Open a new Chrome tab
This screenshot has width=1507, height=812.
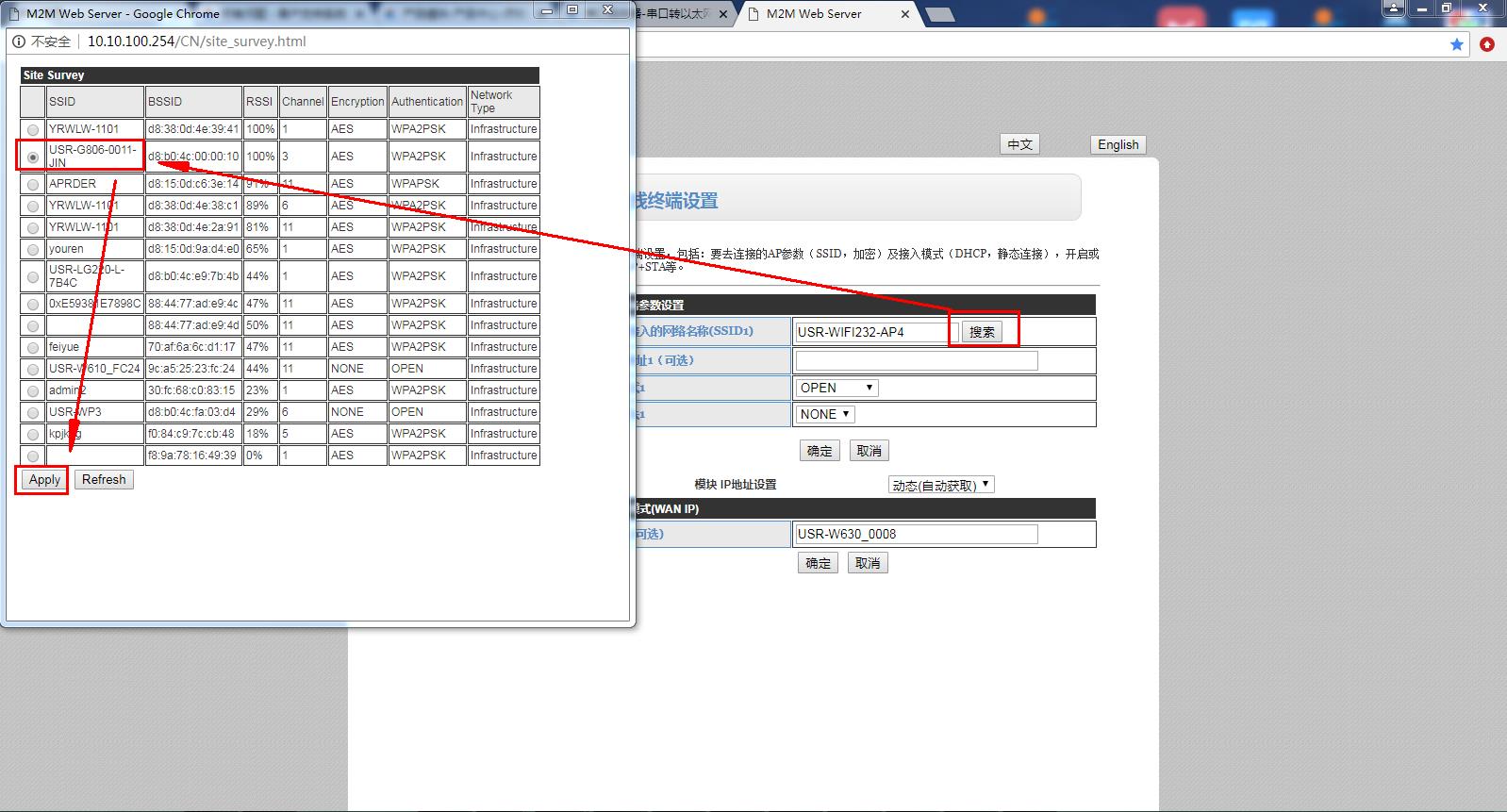(939, 14)
